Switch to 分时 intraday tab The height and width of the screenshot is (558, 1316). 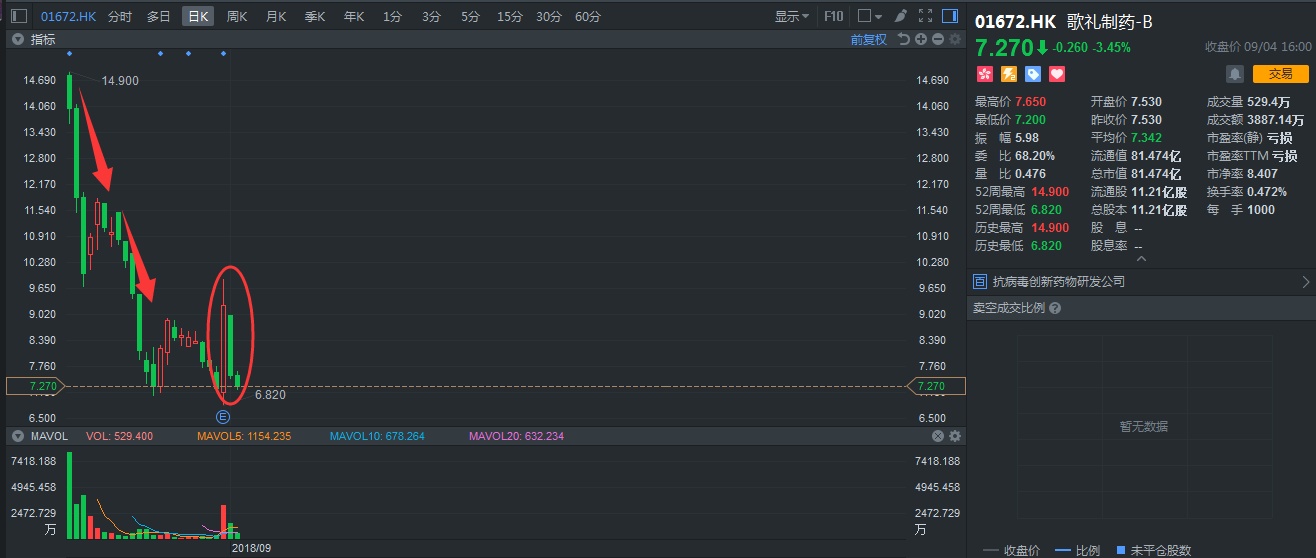(x=119, y=16)
